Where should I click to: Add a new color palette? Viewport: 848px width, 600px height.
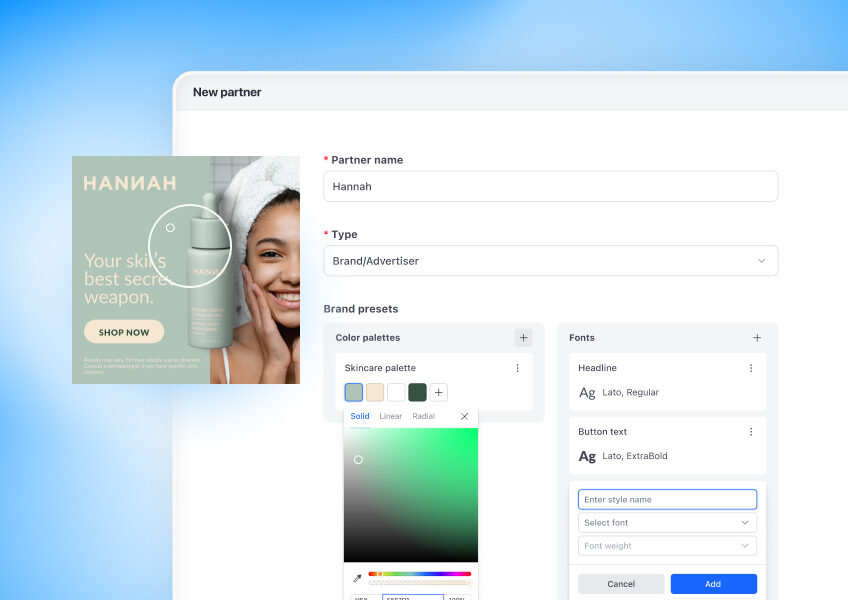523,338
